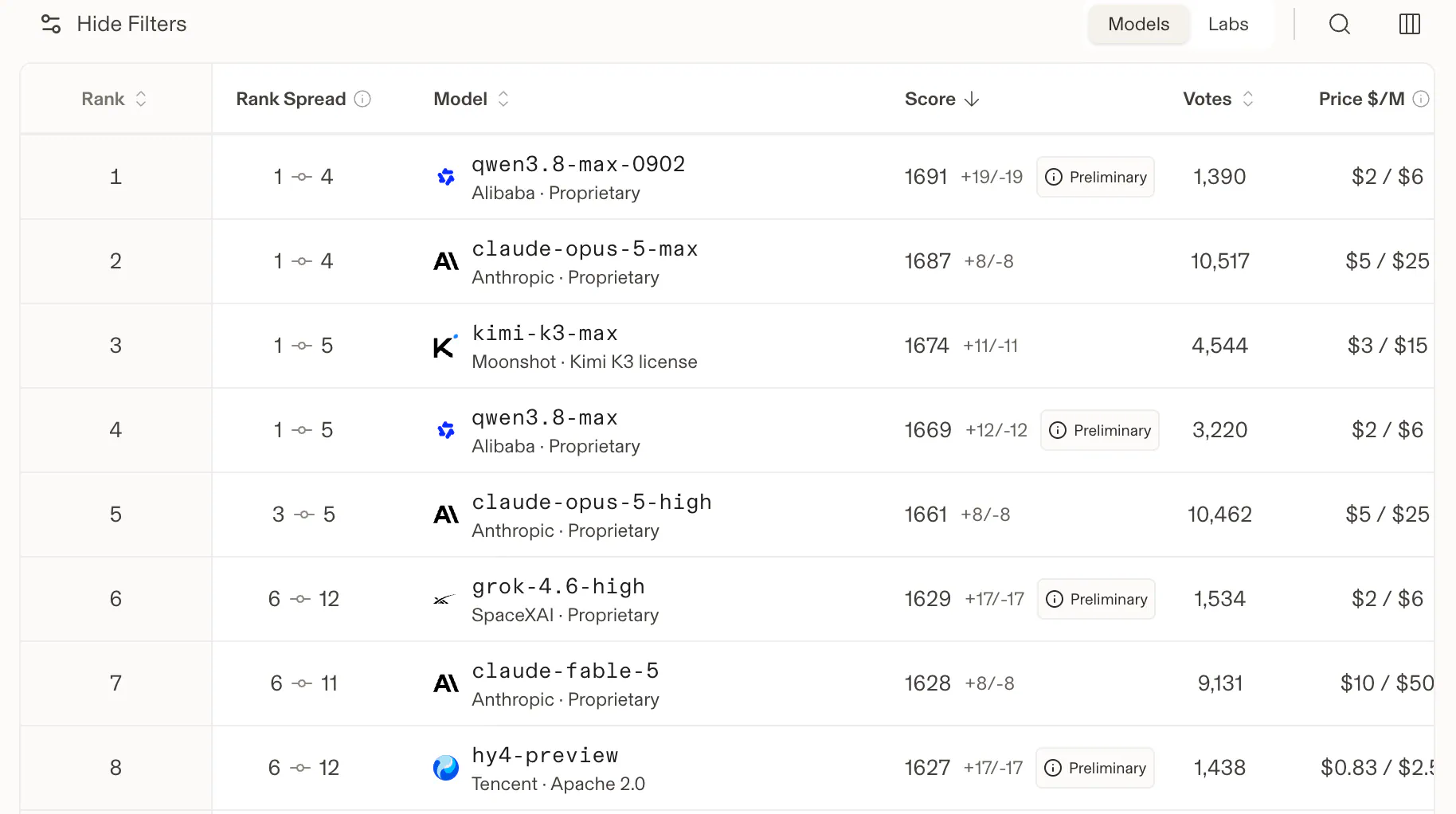
Task: Click rank spread connector icon in claude-fable-5 row
Action: pyautogui.click(x=302, y=683)
